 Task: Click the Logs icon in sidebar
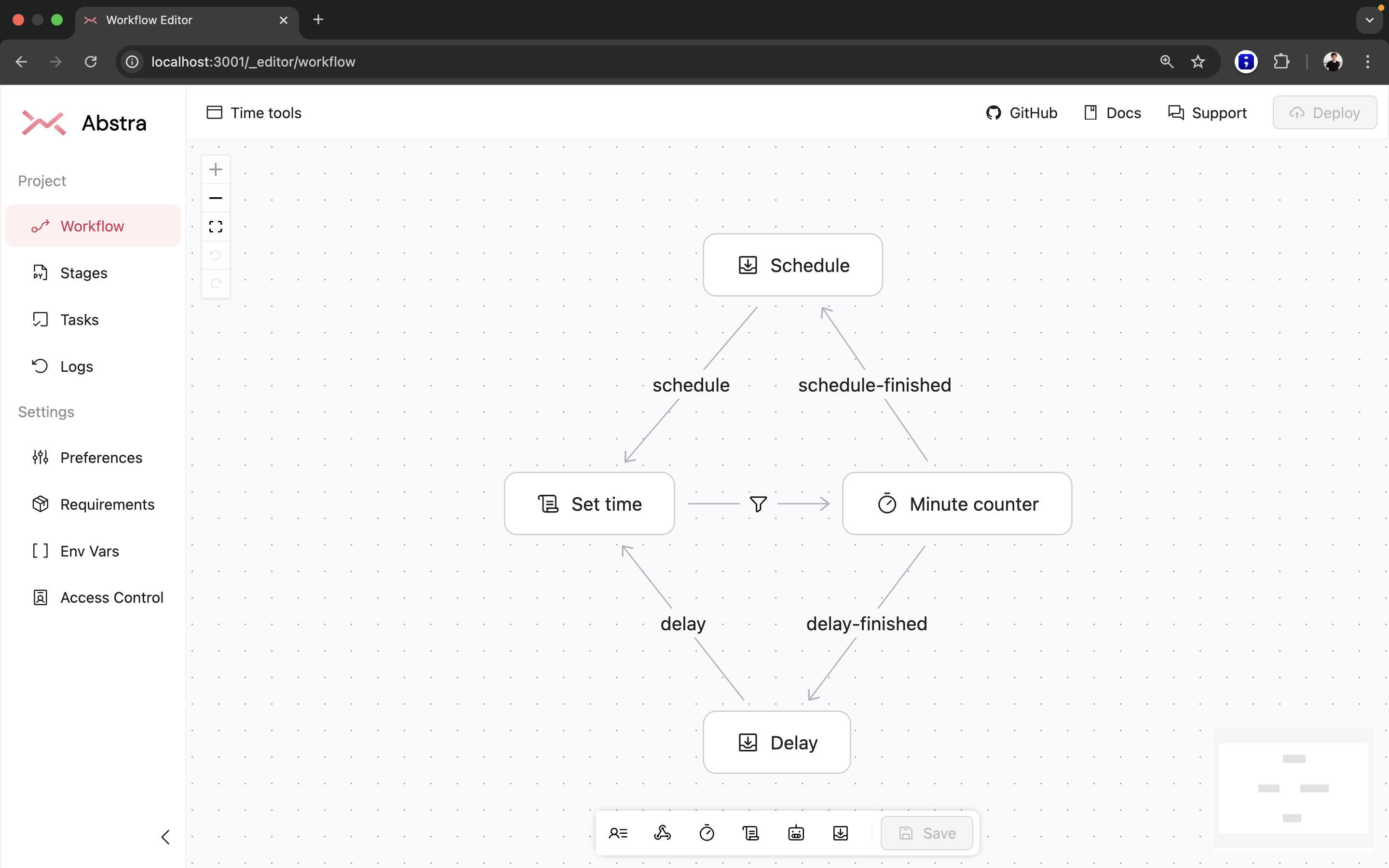pos(40,366)
